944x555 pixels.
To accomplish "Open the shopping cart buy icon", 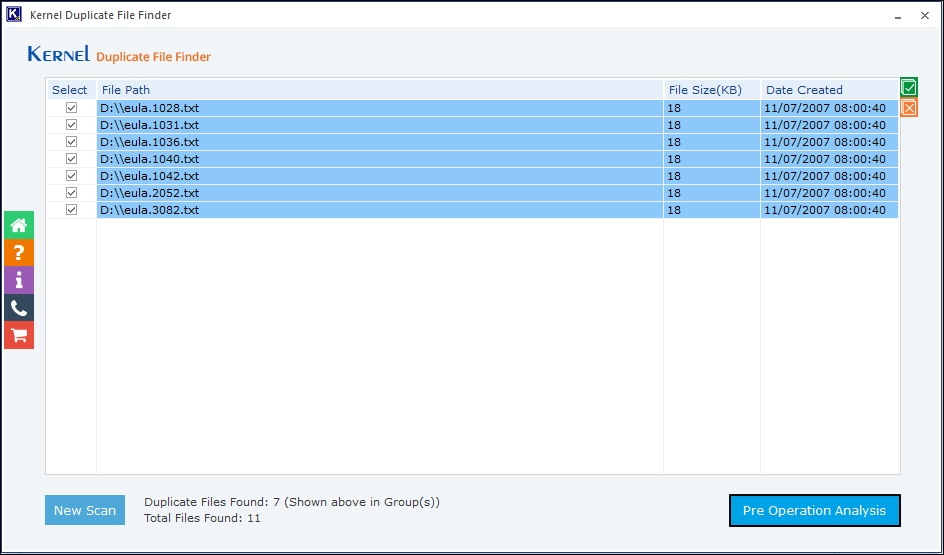I will point(19,335).
